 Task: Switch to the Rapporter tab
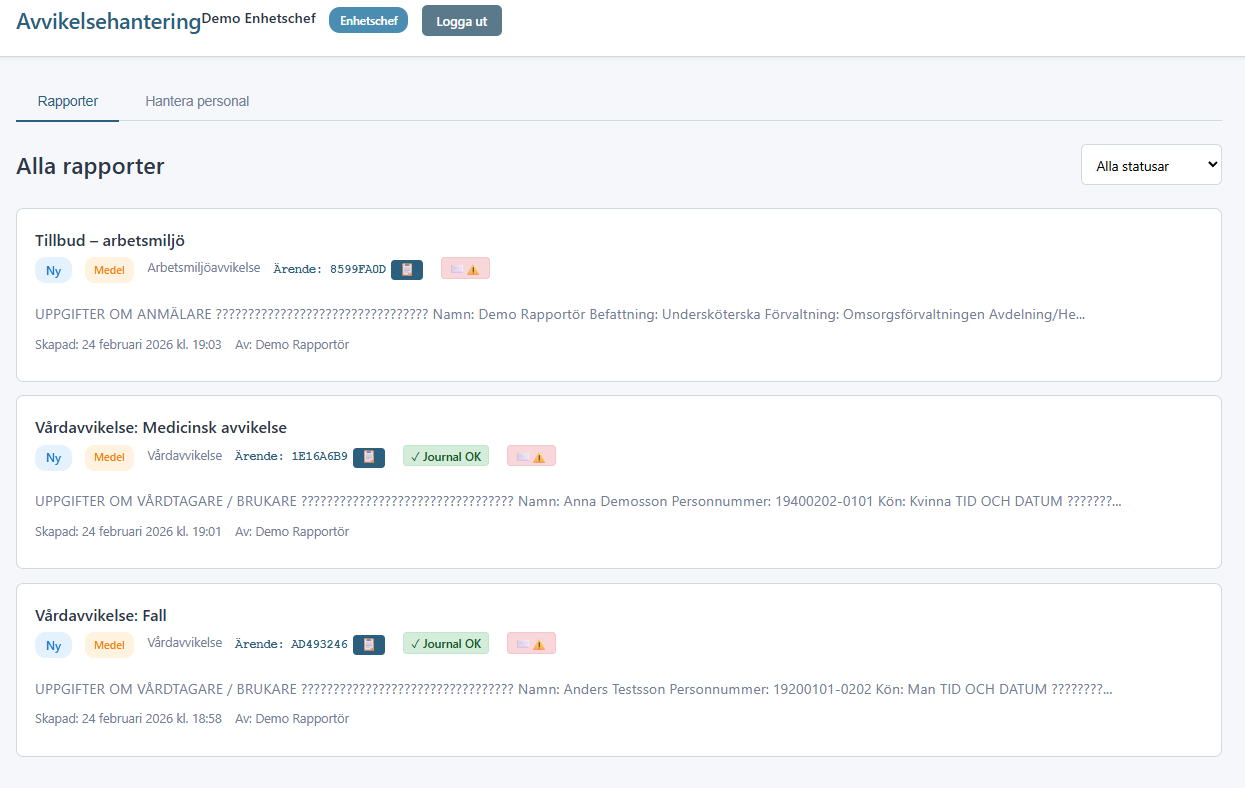click(x=68, y=101)
